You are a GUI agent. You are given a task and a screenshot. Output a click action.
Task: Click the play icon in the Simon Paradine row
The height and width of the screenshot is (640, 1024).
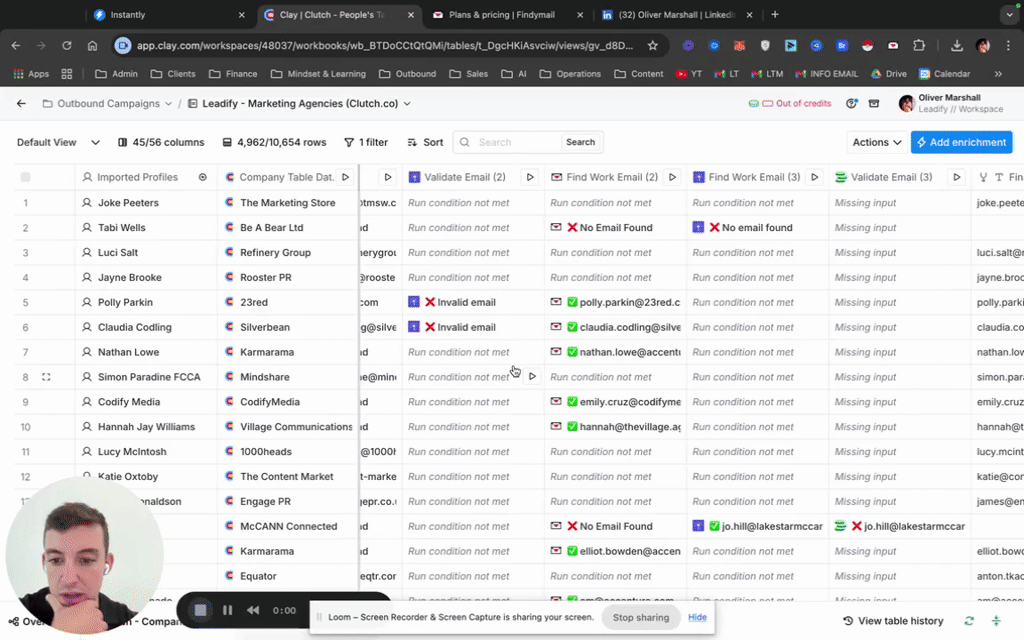[x=532, y=377]
